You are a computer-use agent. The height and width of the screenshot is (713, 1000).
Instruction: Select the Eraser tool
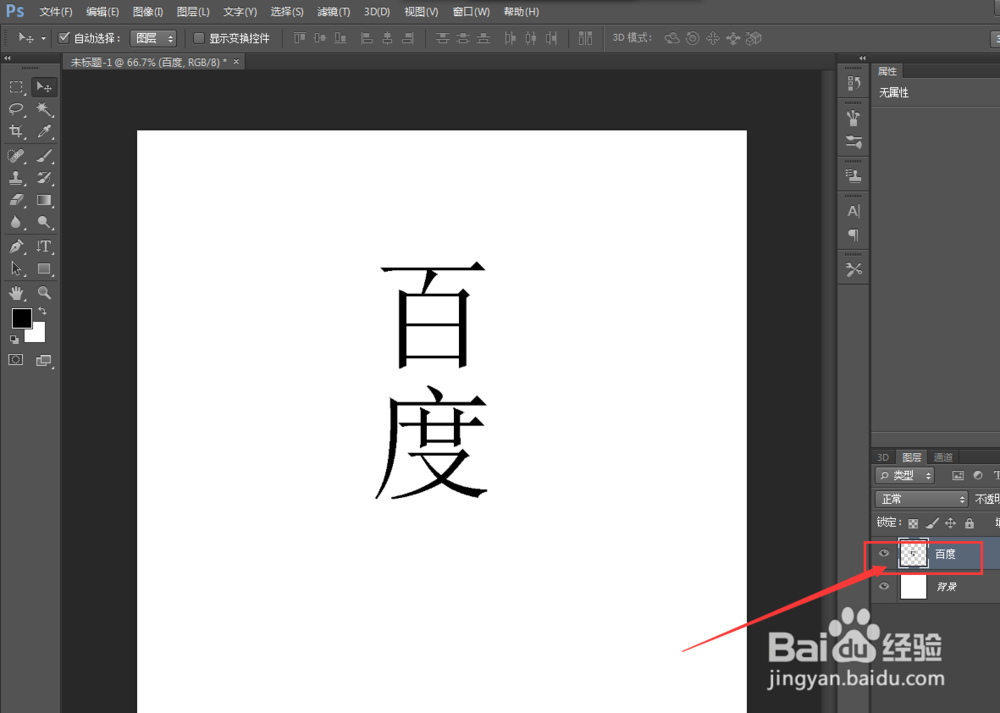tap(17, 200)
